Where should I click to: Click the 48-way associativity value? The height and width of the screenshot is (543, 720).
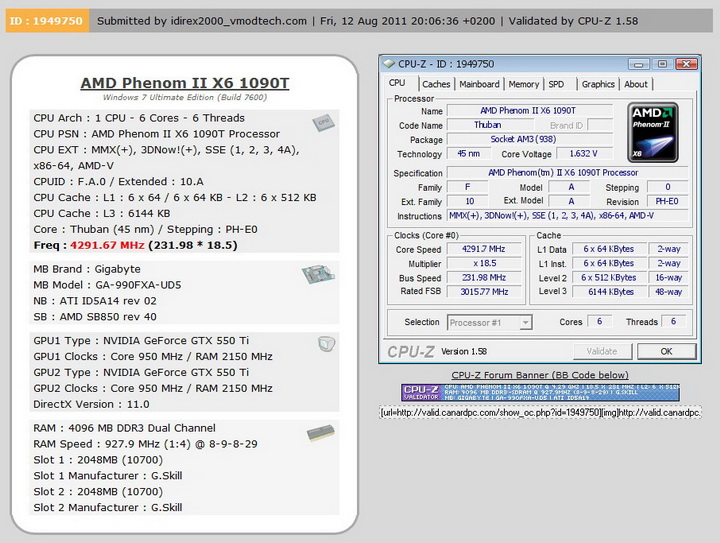tap(669, 291)
